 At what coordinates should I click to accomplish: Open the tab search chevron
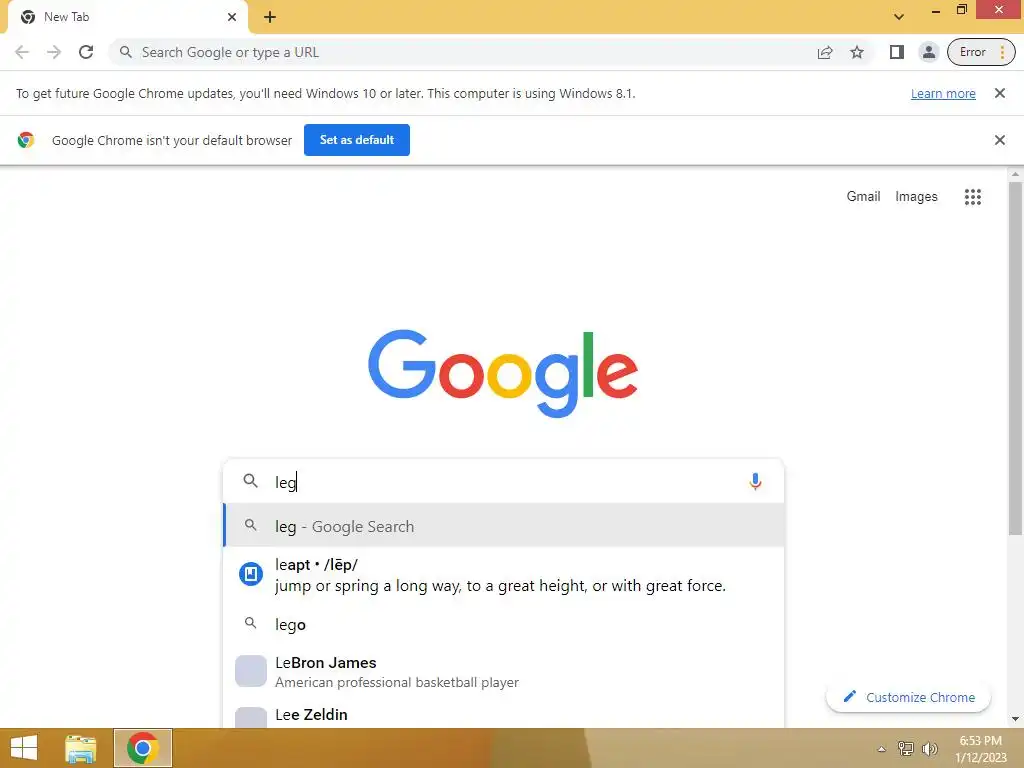899,17
